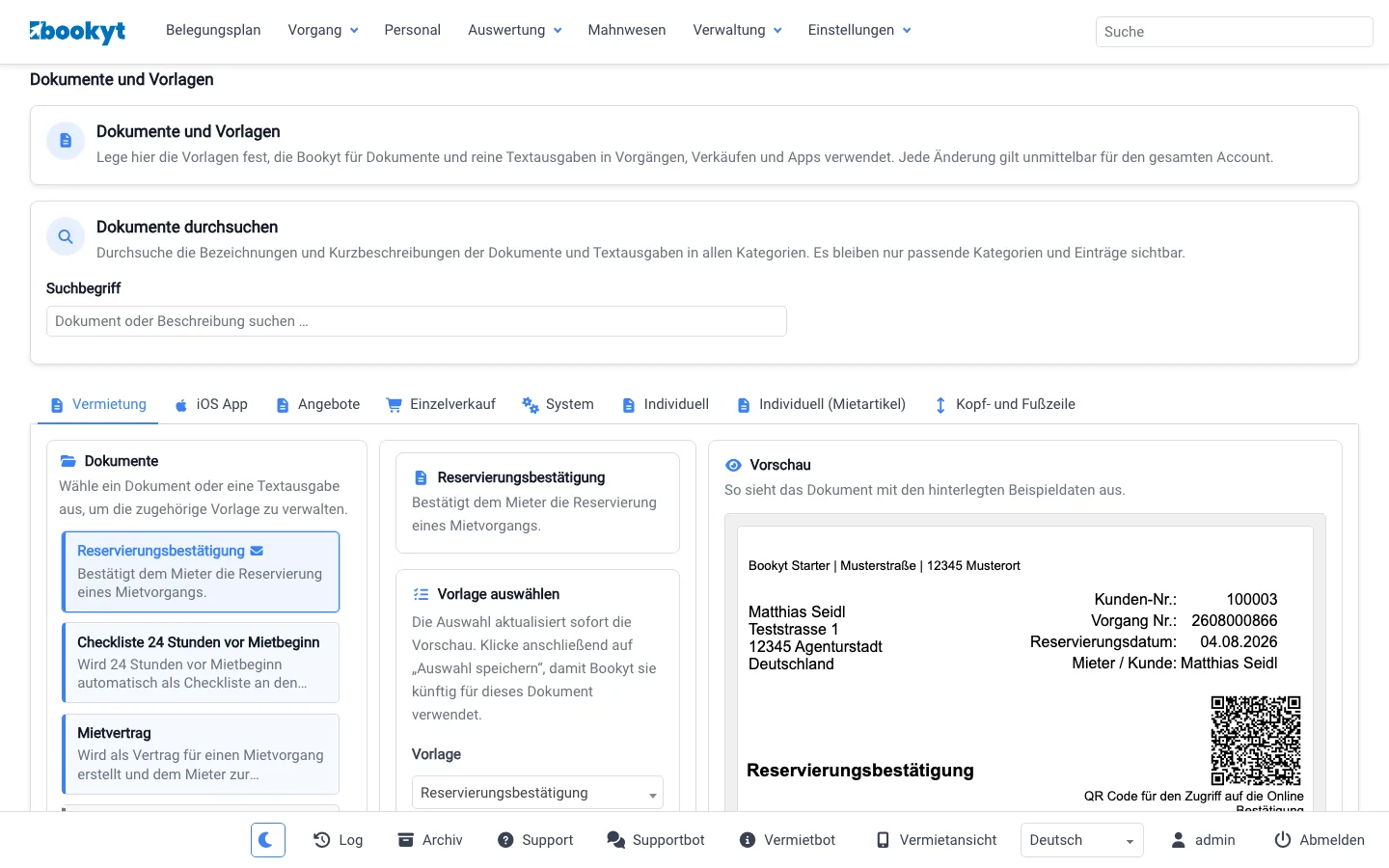The height and width of the screenshot is (868, 1389).
Task: Select Reservierungsbestätigung in the Dokumente list
Action: coord(201,572)
